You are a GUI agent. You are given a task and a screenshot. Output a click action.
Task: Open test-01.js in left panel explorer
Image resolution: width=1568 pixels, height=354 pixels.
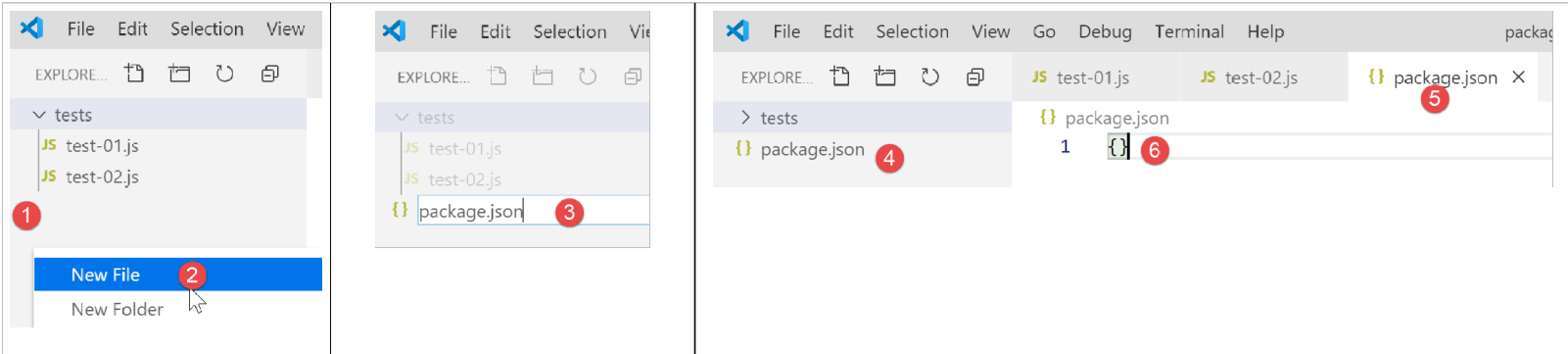click(x=102, y=145)
